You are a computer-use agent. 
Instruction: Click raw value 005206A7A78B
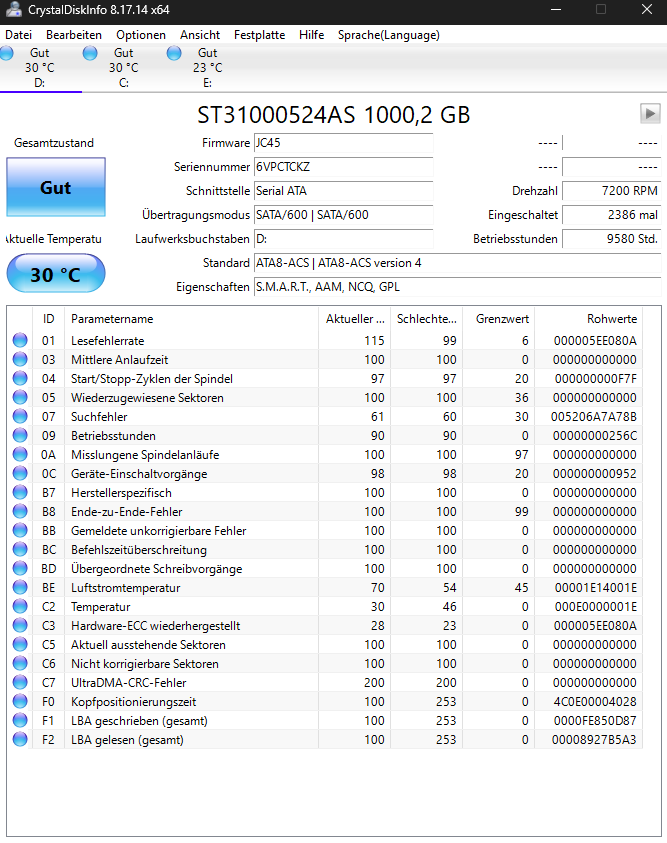[593, 417]
